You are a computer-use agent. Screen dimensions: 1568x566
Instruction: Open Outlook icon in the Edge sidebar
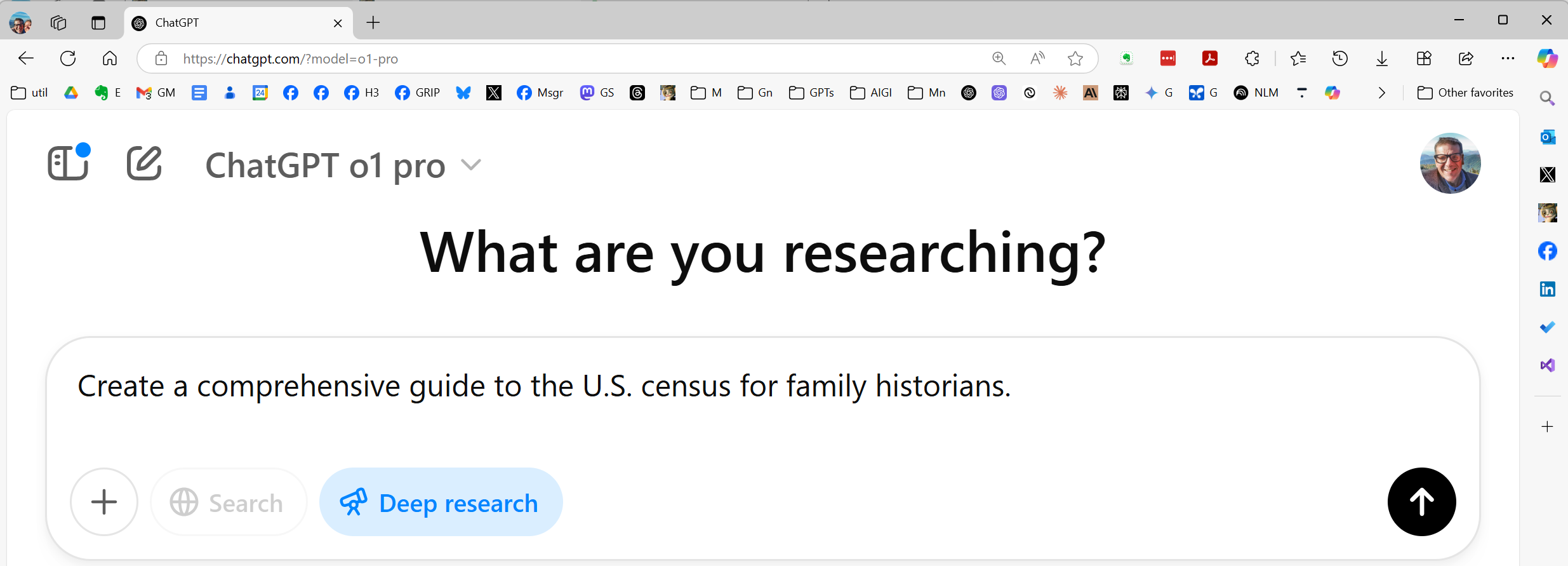[1548, 137]
